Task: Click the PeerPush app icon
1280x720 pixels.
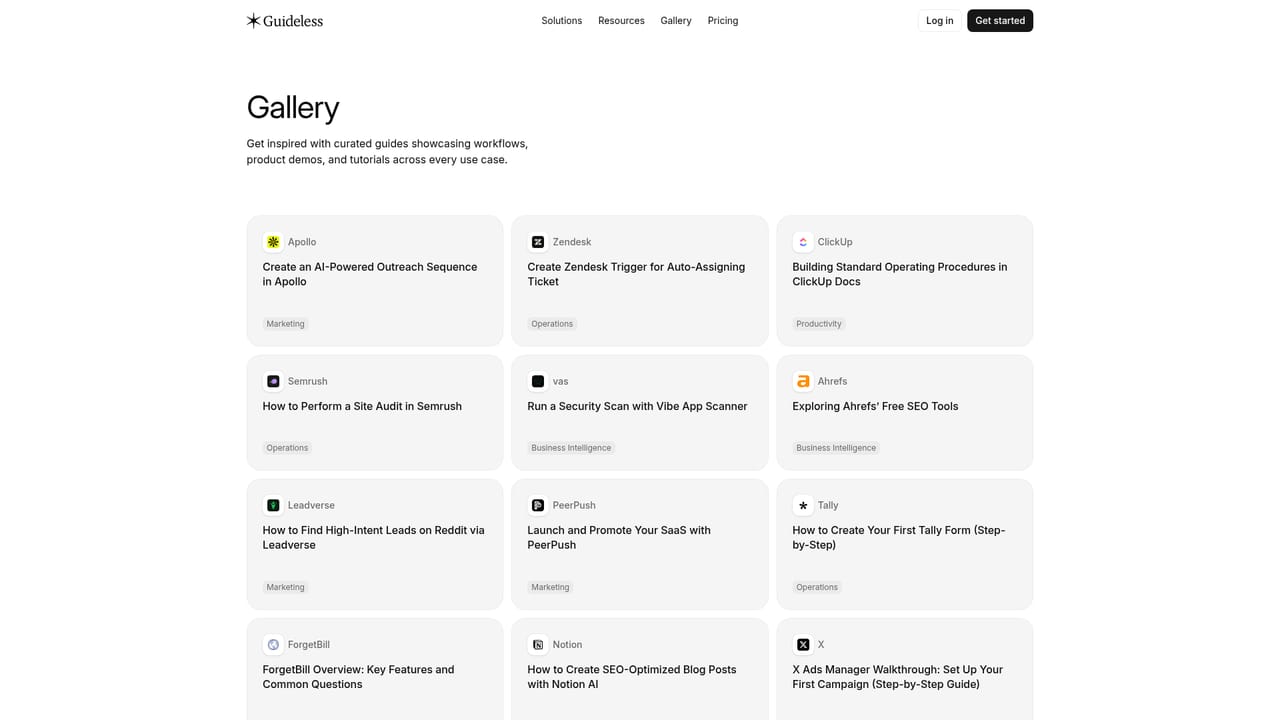Action: coord(538,505)
